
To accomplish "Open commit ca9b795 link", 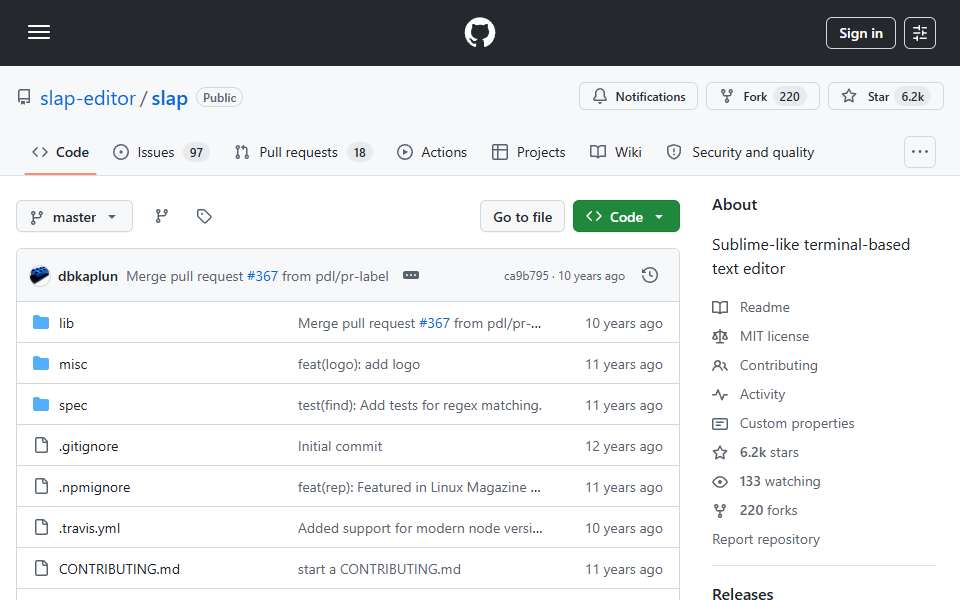I will click(x=526, y=276).
